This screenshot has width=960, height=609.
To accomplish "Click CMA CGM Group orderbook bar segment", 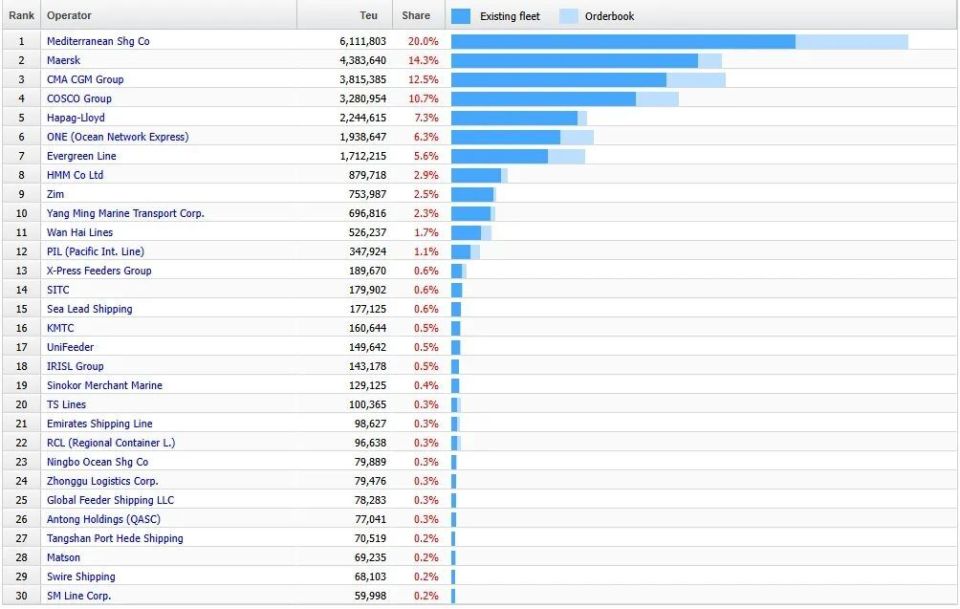I will 696,80.
